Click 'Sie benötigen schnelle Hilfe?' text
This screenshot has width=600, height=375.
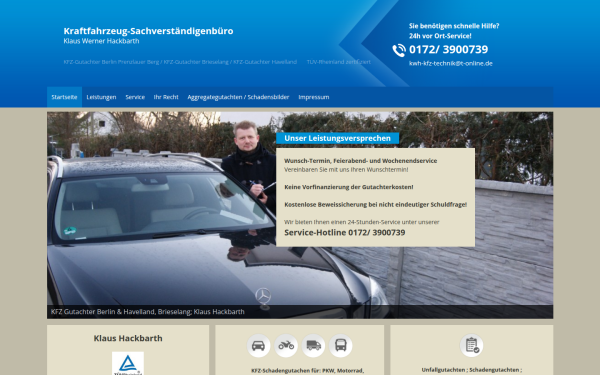[454, 26]
